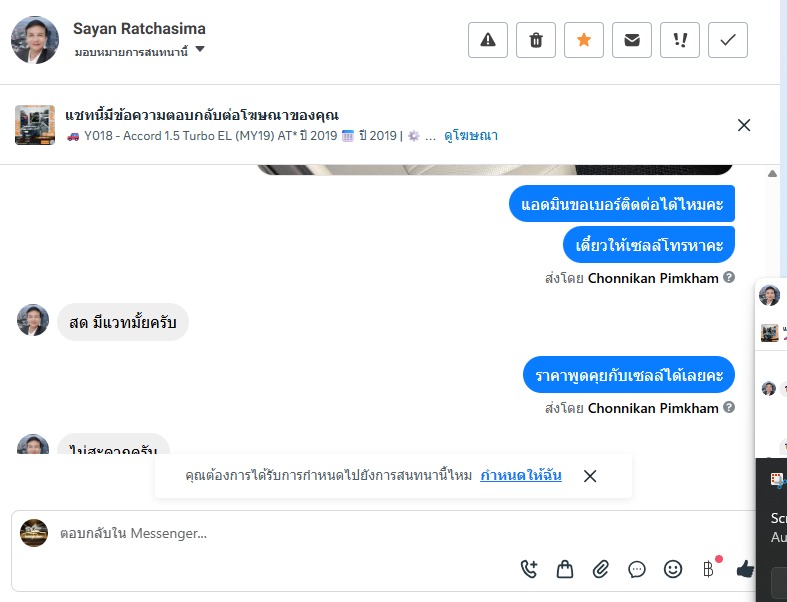The width and height of the screenshot is (787, 602).
Task: Open the emoji picker smiley icon
Action: pyautogui.click(x=673, y=569)
